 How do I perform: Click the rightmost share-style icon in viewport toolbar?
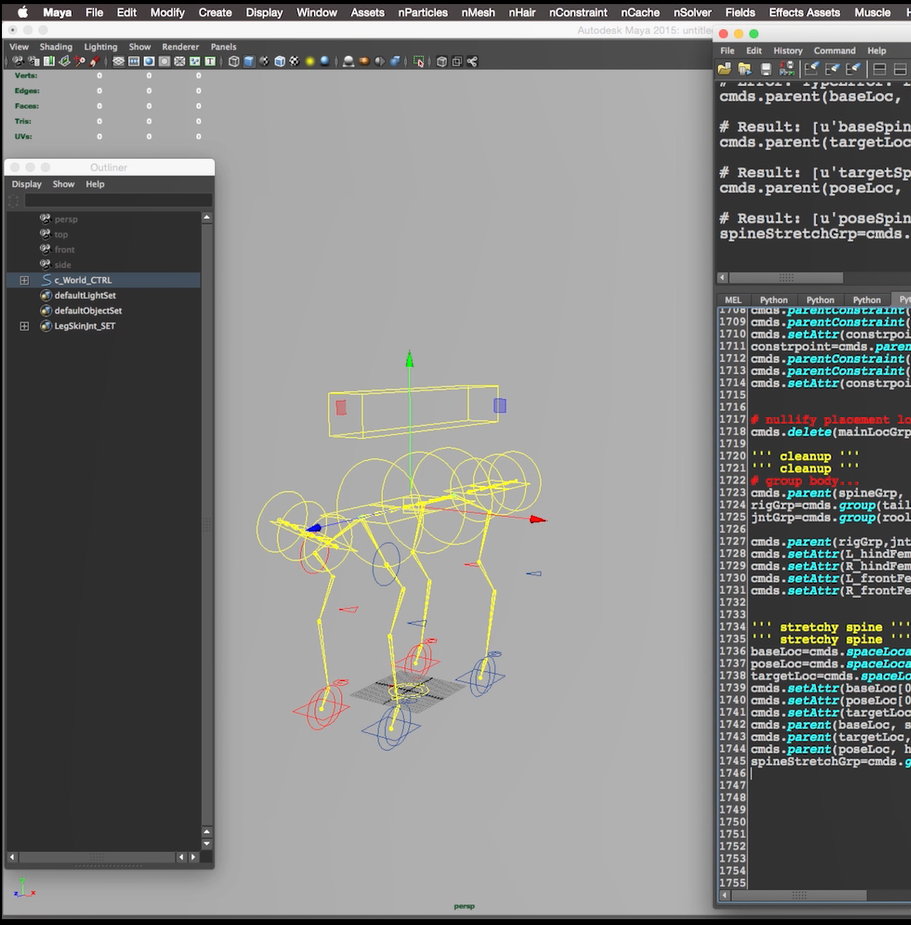(472, 61)
